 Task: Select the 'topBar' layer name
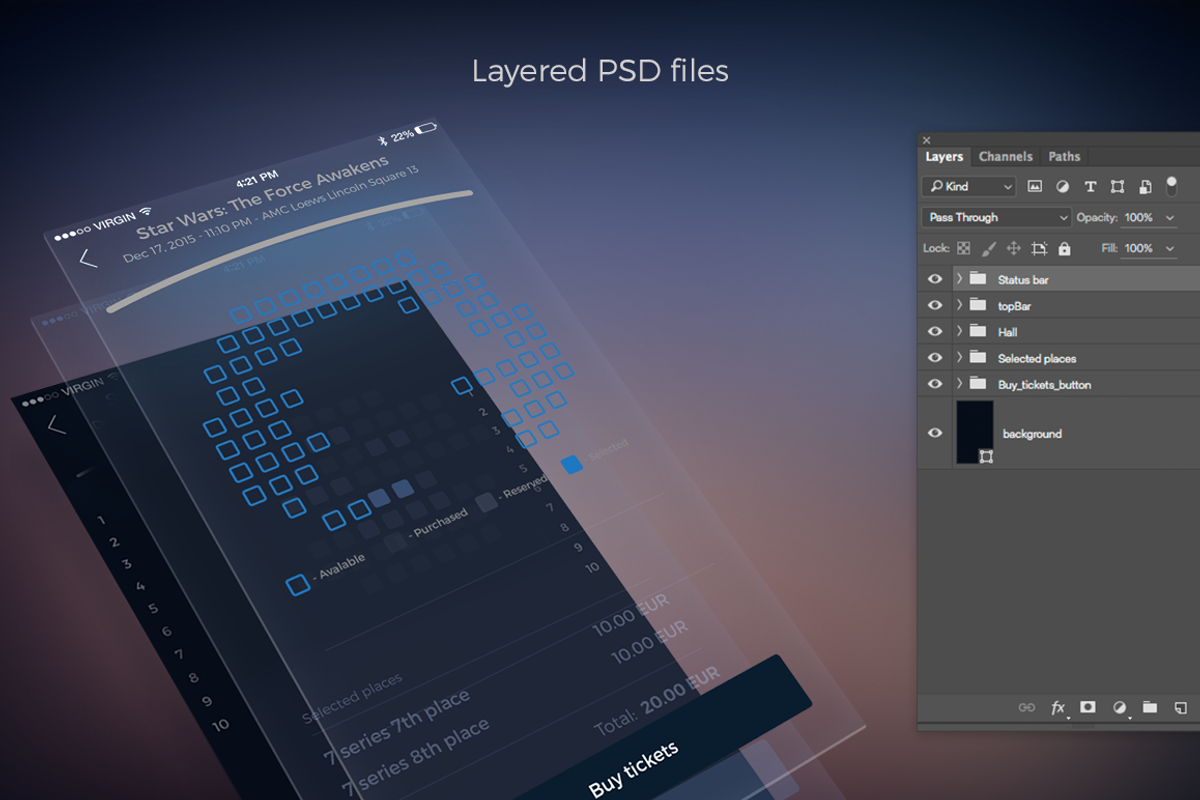click(1014, 306)
